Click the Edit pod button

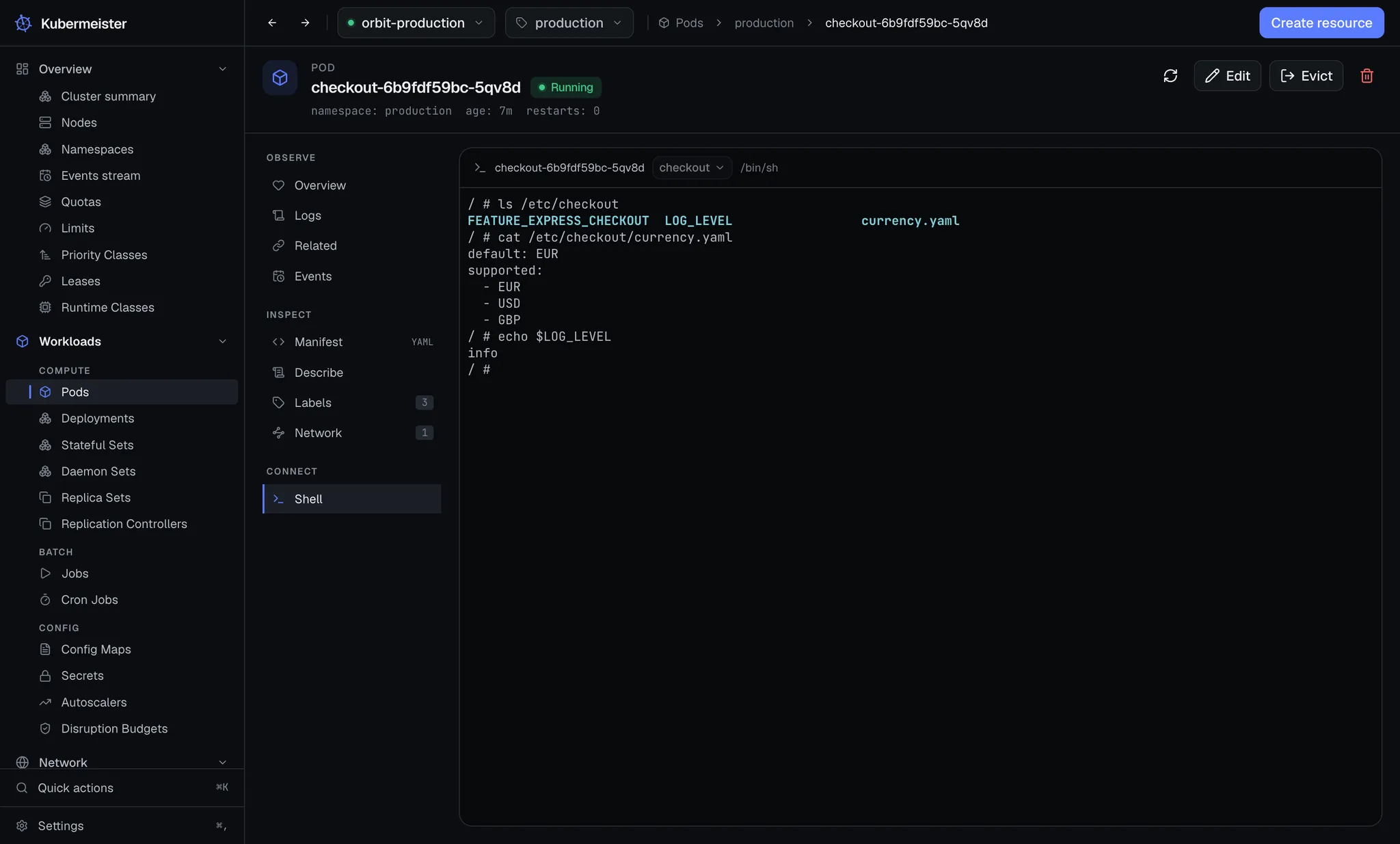(x=1227, y=76)
